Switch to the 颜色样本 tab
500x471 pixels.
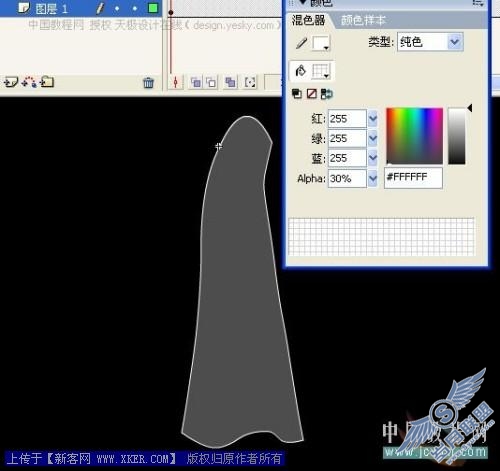click(363, 21)
